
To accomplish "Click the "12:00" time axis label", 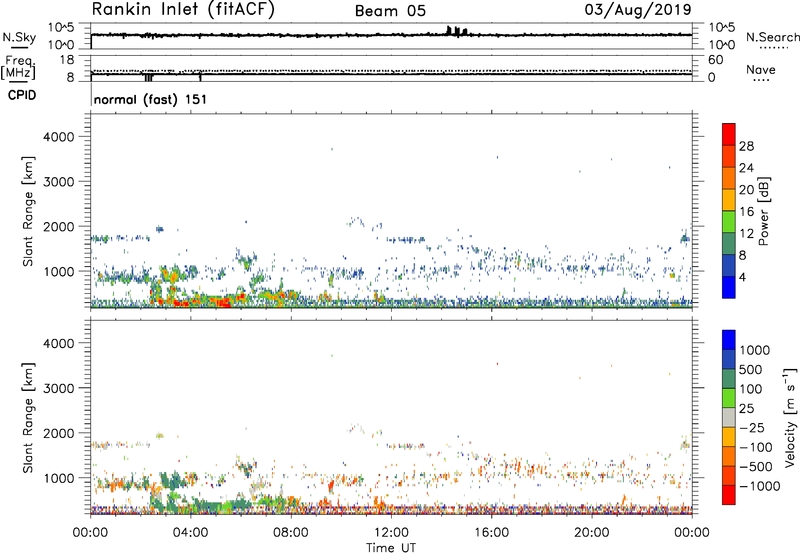I will (391, 533).
